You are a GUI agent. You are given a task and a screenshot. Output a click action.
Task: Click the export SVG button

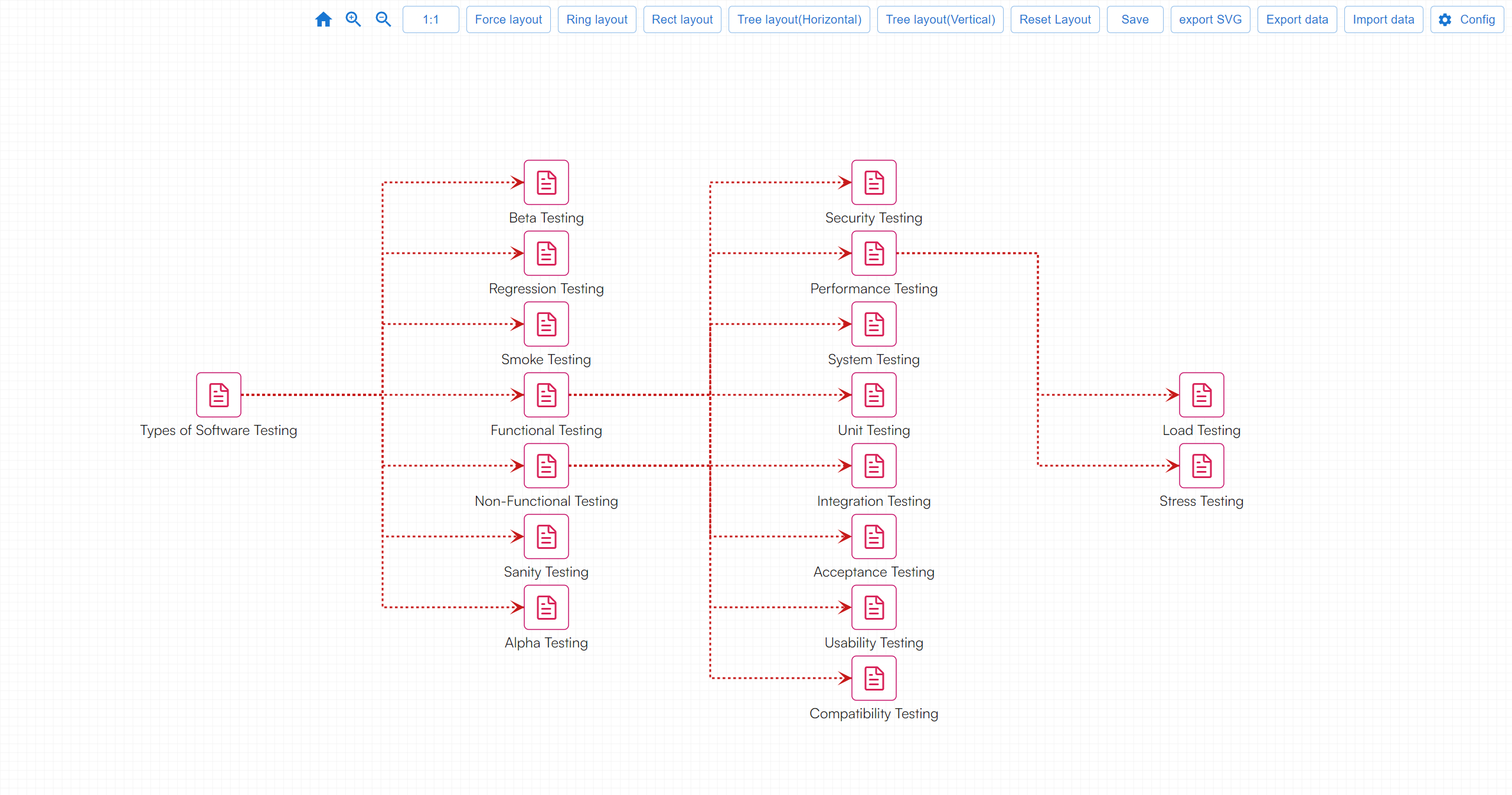click(x=1210, y=19)
